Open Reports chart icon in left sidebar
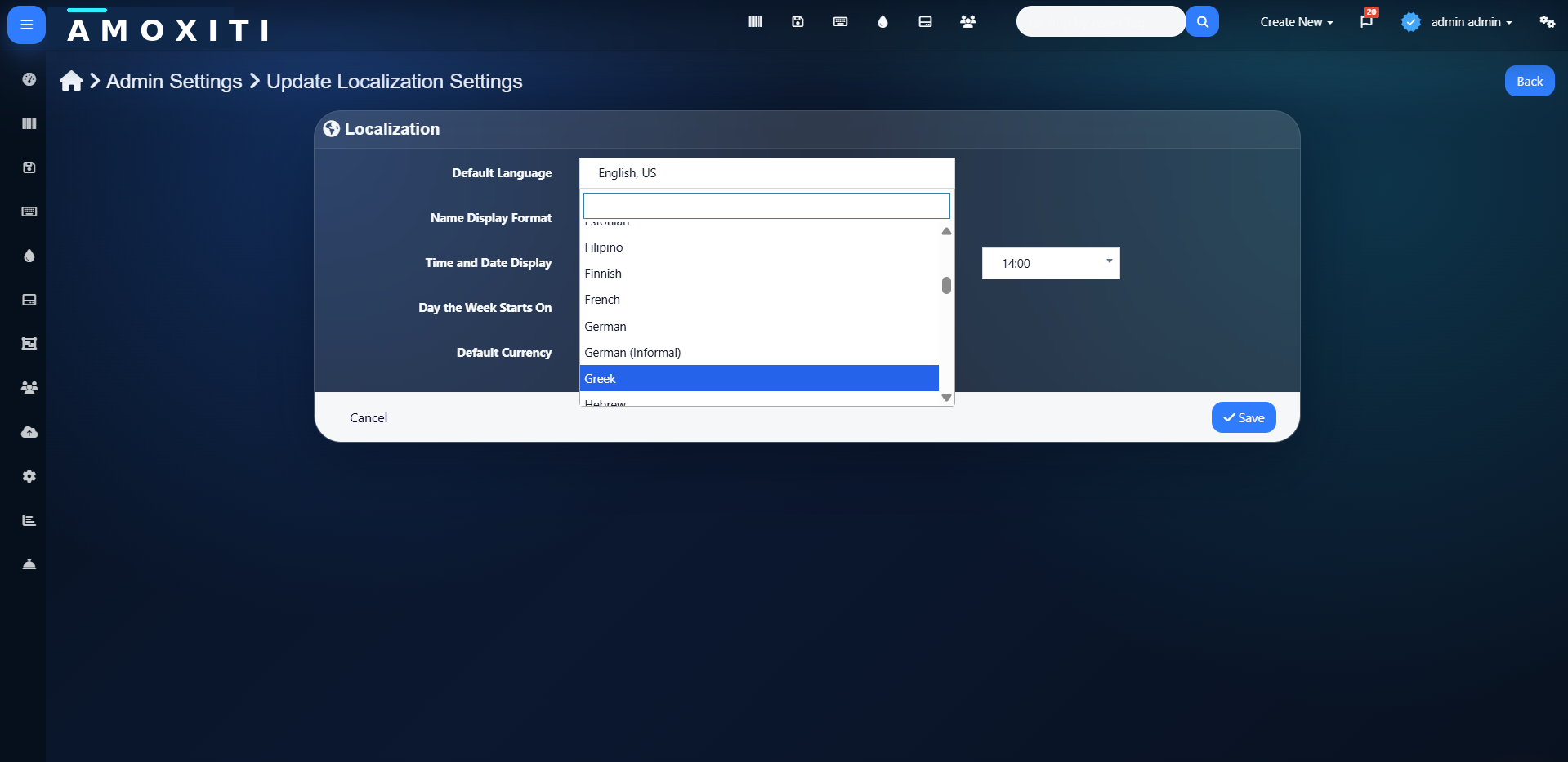This screenshot has height=762, width=1568. point(29,520)
